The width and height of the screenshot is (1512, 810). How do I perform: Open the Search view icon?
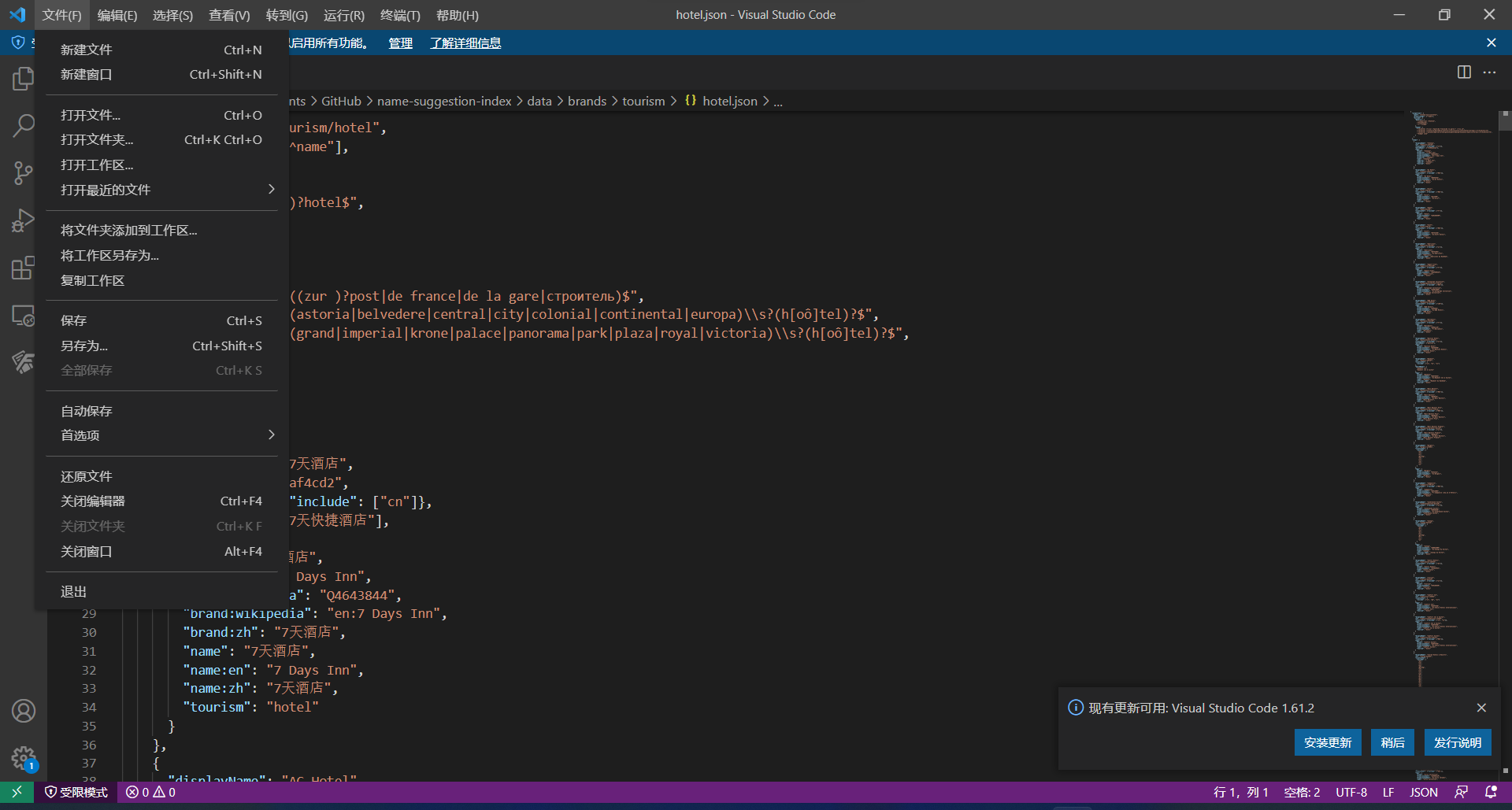coord(23,125)
